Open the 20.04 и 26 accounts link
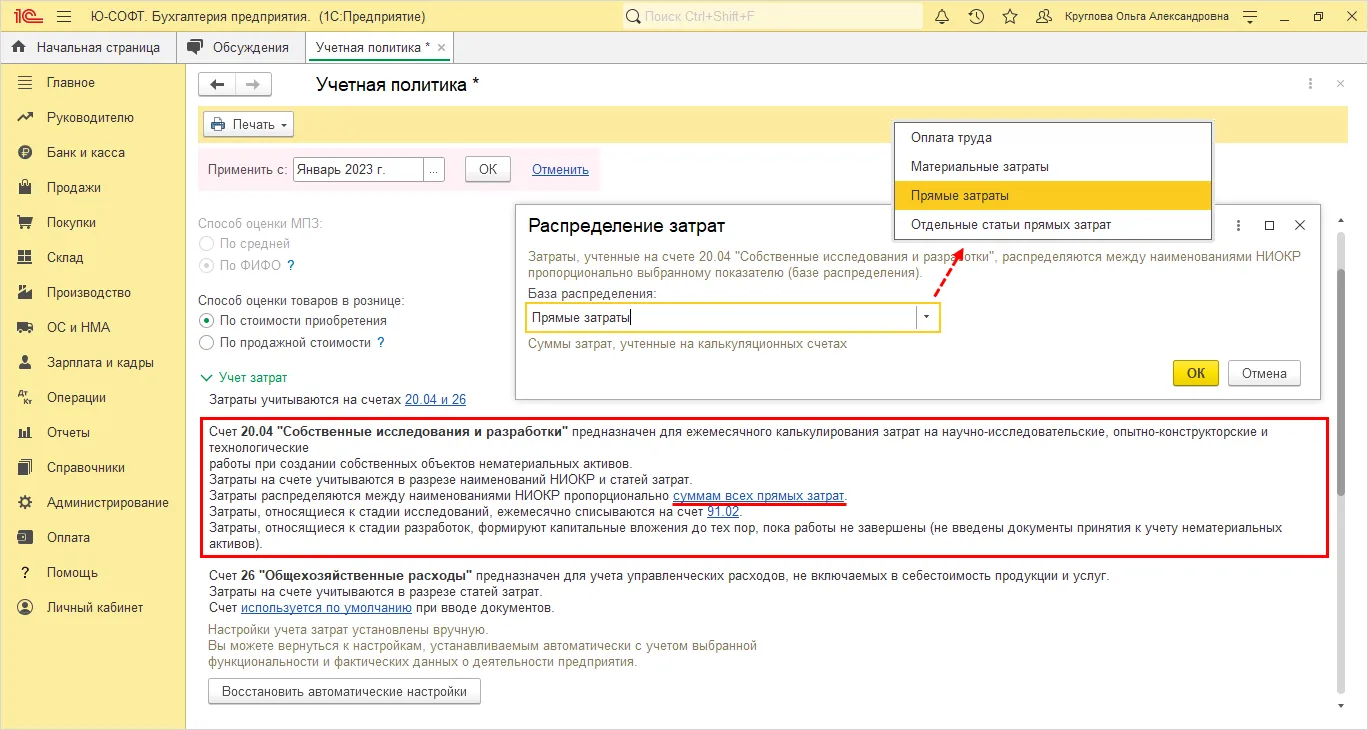1368x730 pixels. 435,400
